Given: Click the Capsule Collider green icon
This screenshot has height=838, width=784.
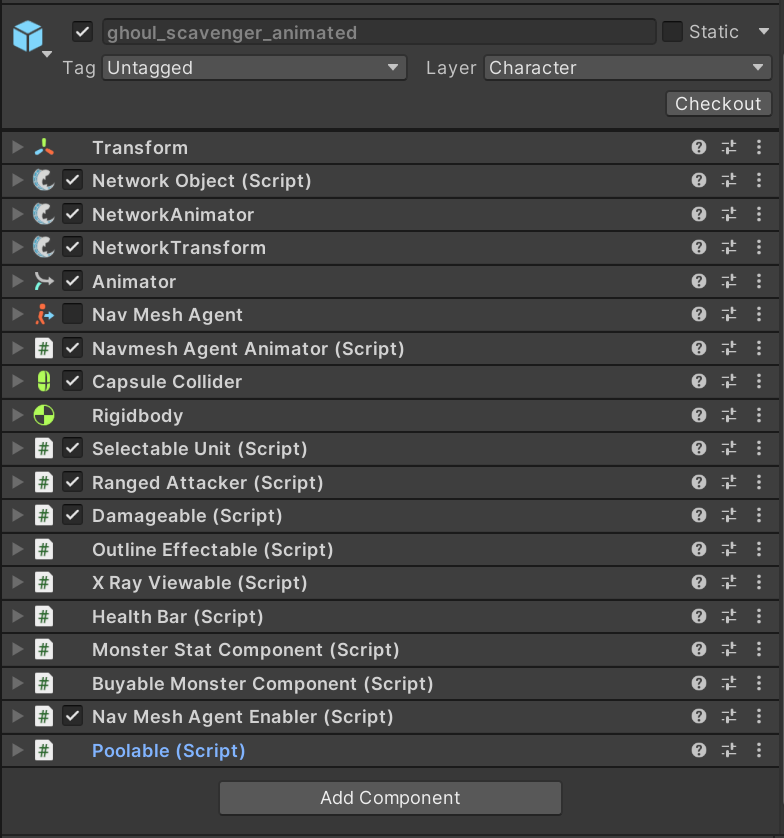Looking at the screenshot, I should click(x=44, y=382).
